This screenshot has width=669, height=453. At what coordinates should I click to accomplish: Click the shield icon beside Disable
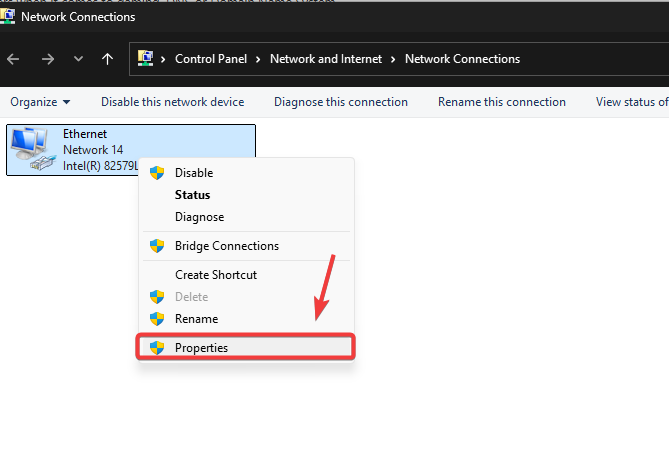157,173
